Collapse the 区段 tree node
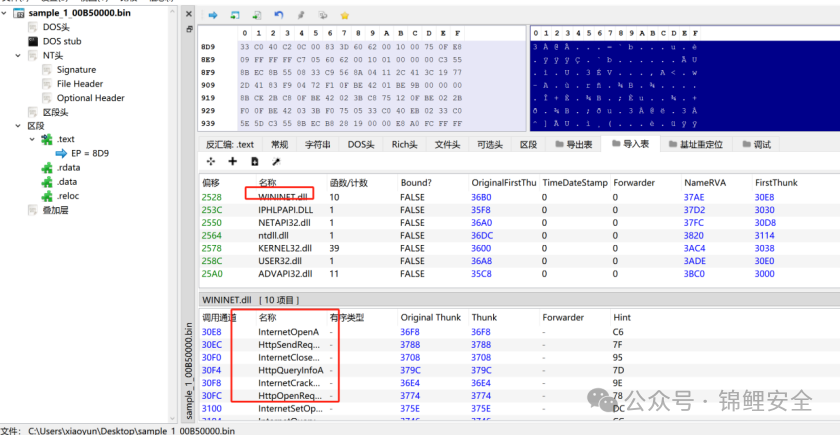This screenshot has height=435, width=840. click(x=18, y=125)
